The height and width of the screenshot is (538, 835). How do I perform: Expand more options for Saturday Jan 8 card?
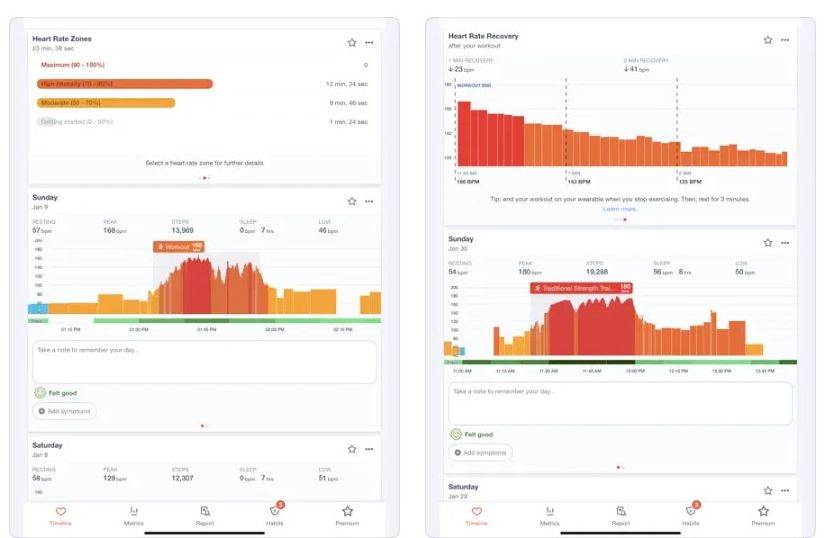pos(369,450)
